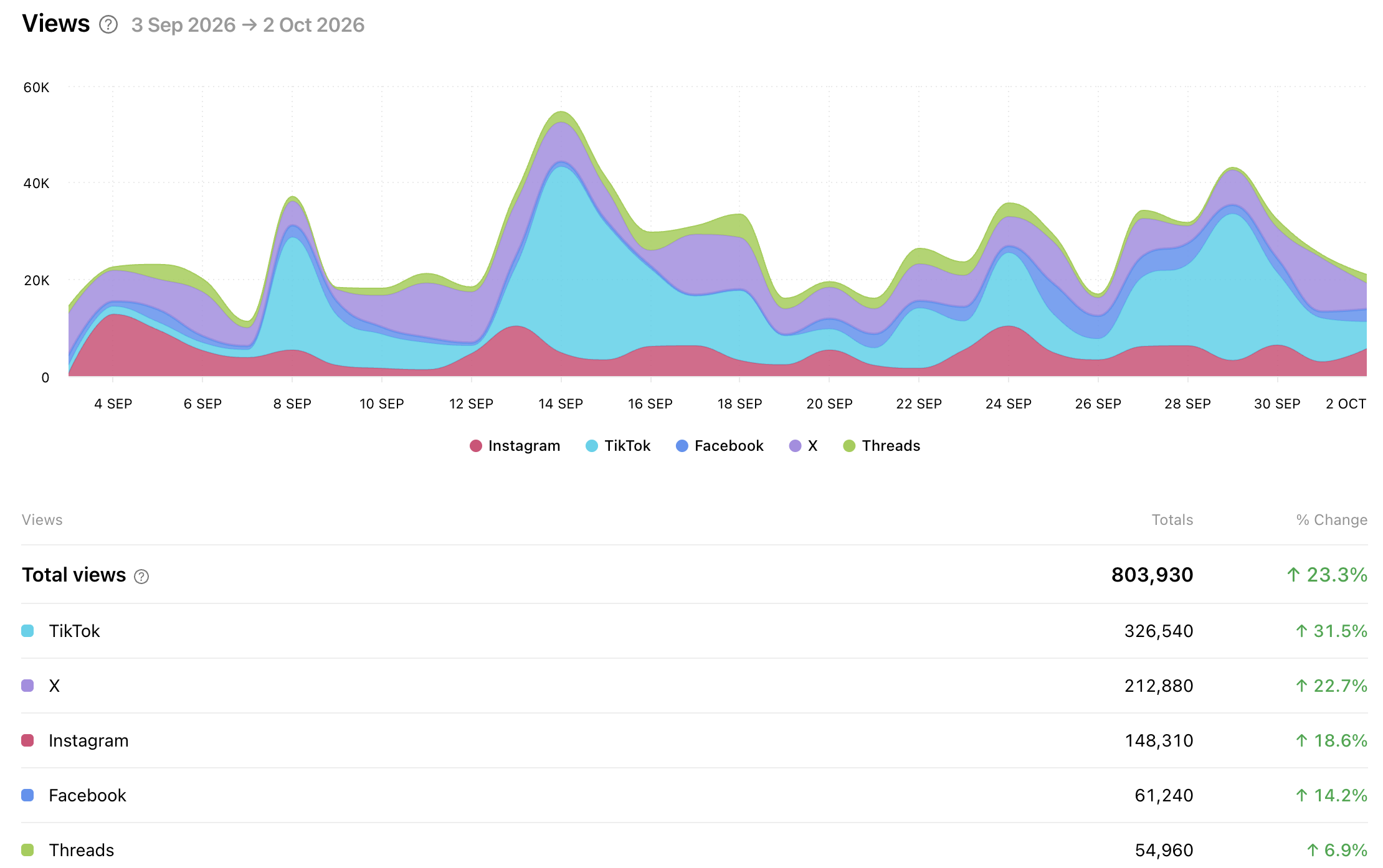Toggle Instagram series in chart legend

pos(515,446)
